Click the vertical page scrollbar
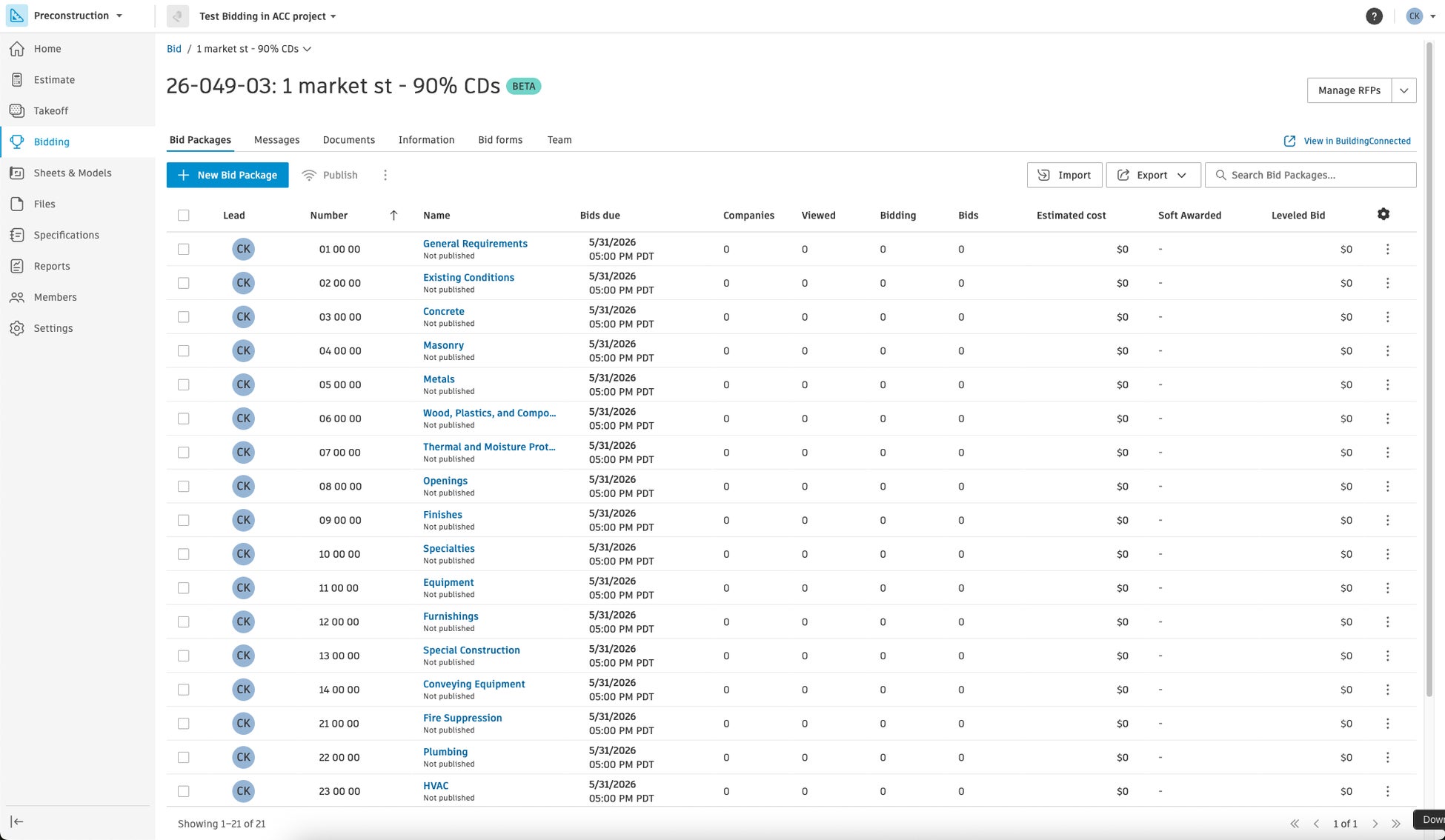The width and height of the screenshot is (1445, 840). pyautogui.click(x=1429, y=370)
